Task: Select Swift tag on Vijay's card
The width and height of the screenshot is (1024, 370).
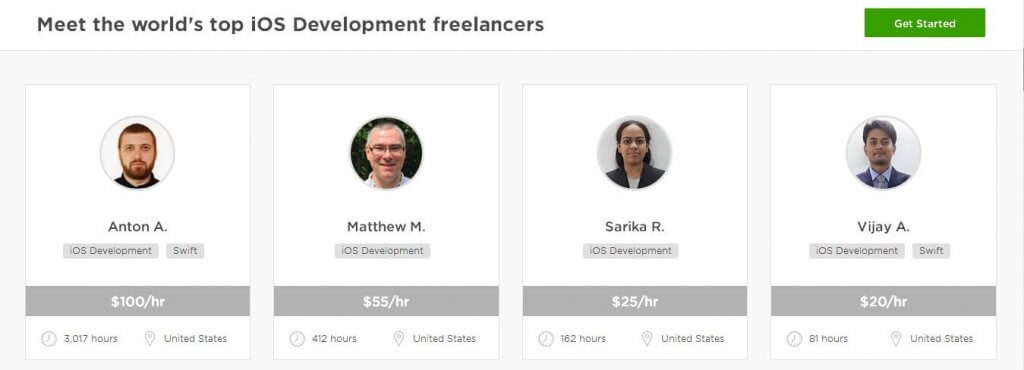Action: (x=931, y=251)
